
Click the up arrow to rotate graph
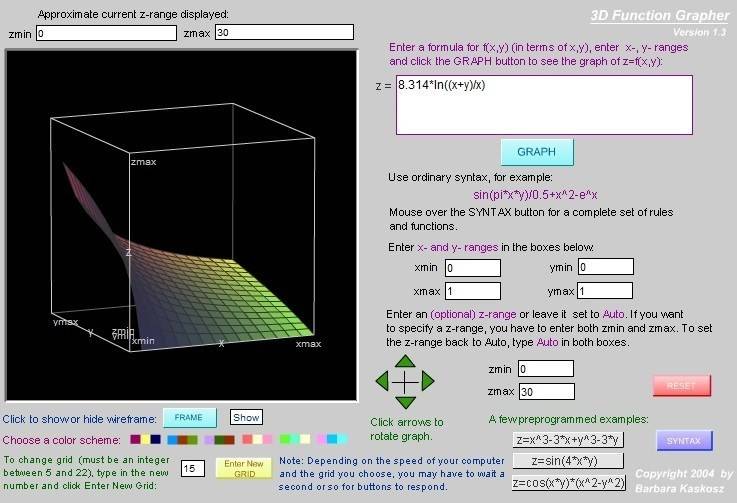[404, 361]
